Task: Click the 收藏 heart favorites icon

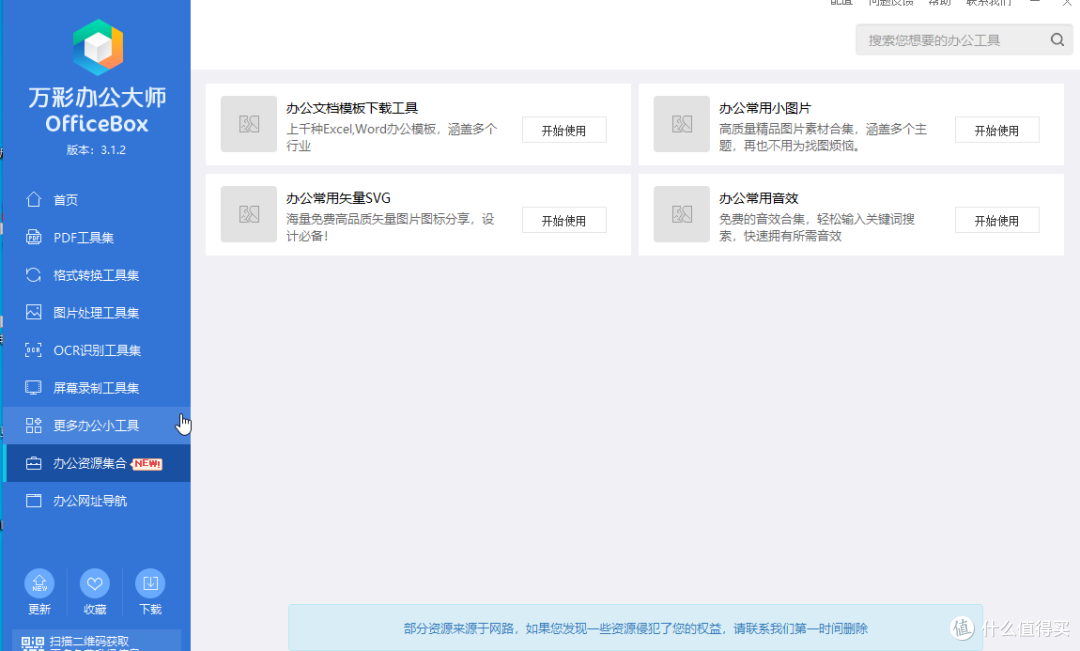Action: pos(95,583)
